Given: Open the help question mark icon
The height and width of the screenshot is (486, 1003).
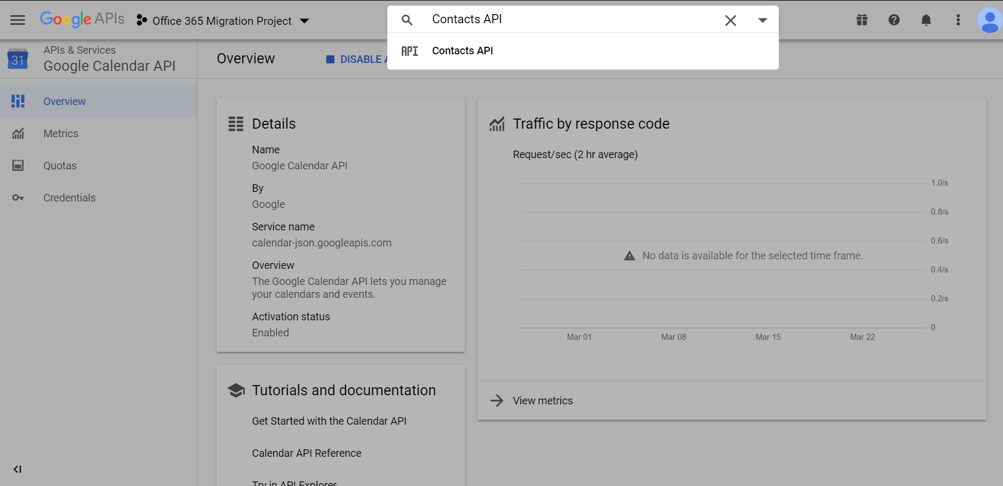Looking at the screenshot, I should click(x=894, y=20).
